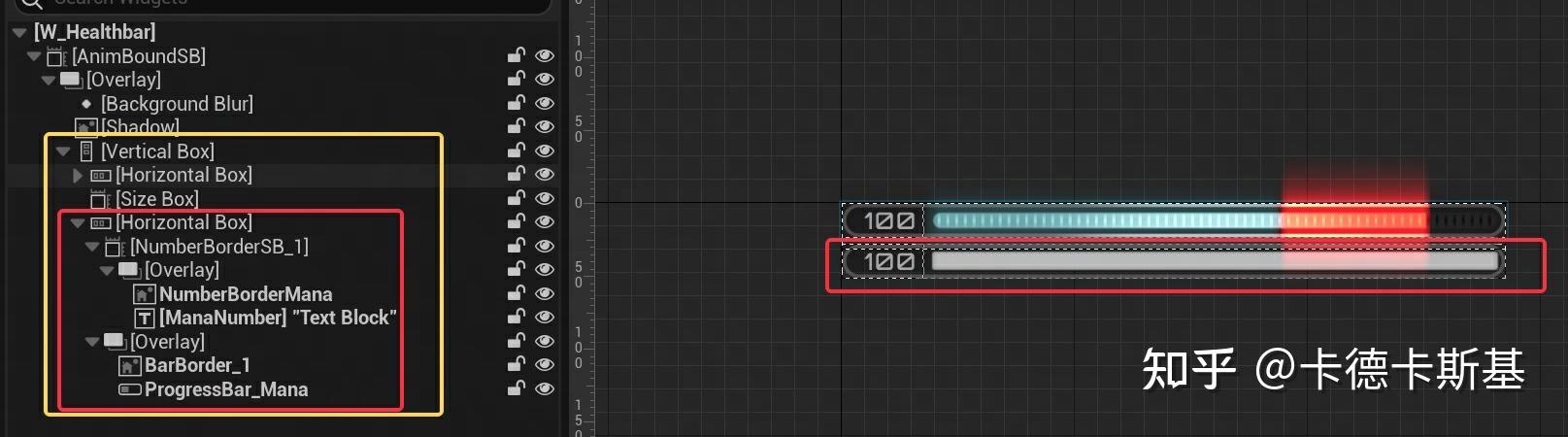The height and width of the screenshot is (437, 1568).
Task: Click the search magnifier icon
Action: (x=31, y=3)
